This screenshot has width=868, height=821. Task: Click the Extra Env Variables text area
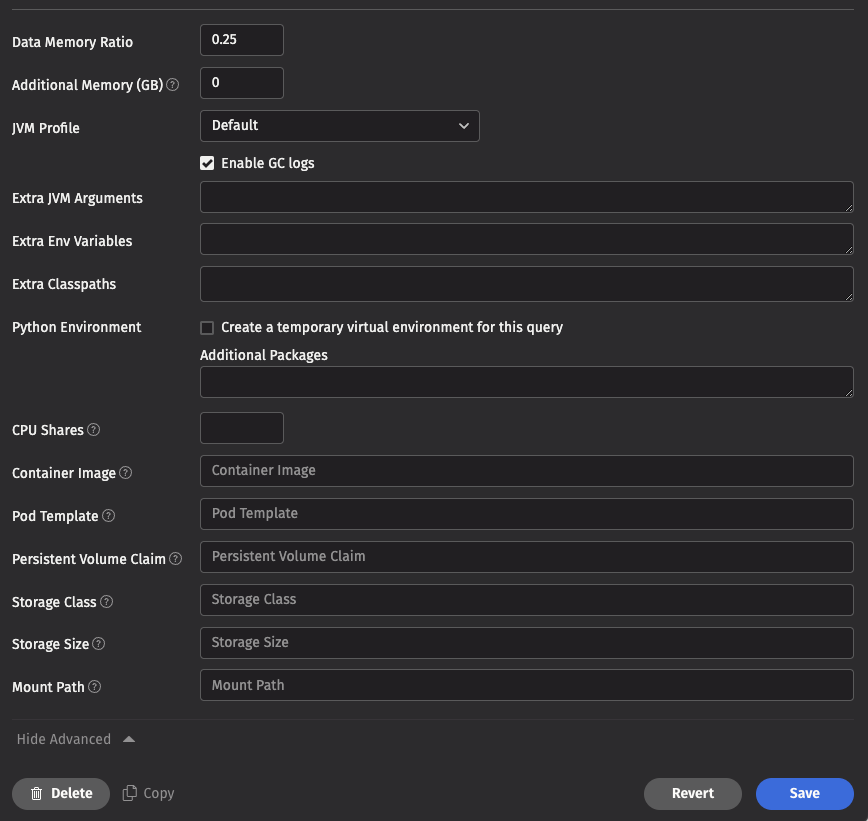coord(526,240)
